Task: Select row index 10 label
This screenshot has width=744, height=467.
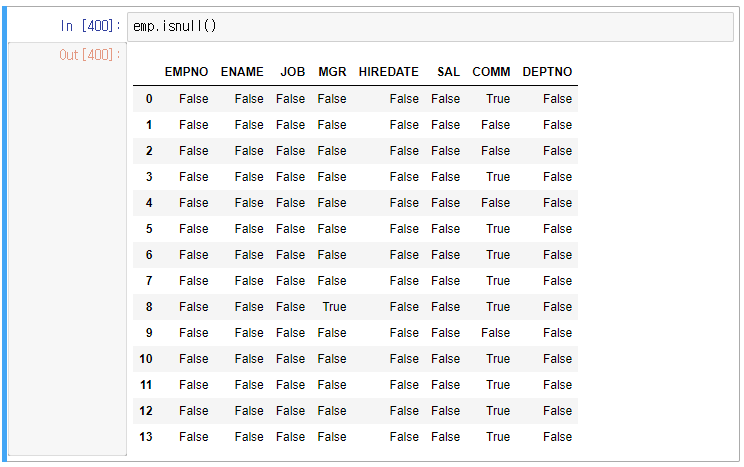Action: [146, 359]
